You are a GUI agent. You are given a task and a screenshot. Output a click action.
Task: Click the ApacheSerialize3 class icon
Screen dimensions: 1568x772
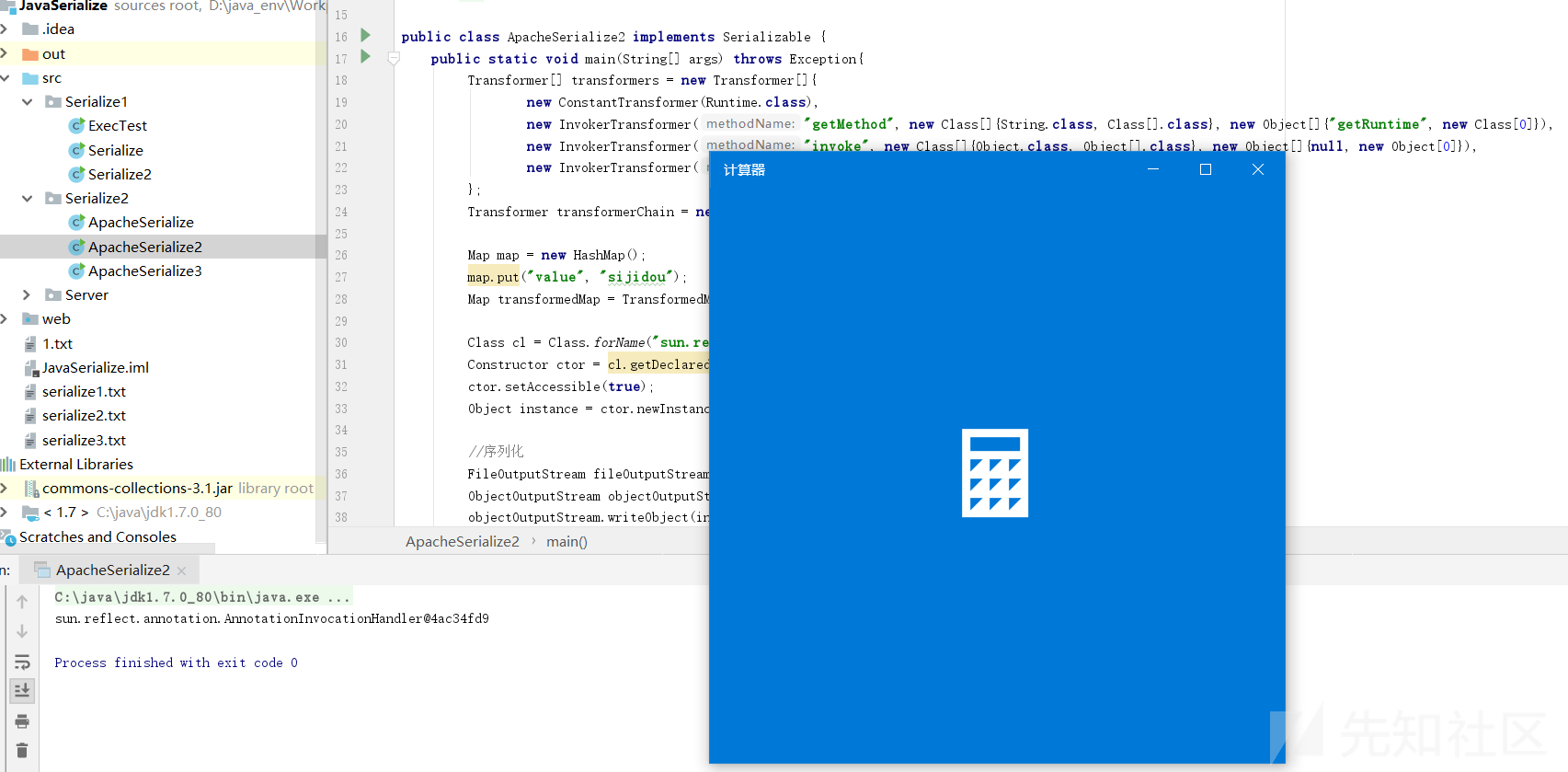pyautogui.click(x=77, y=271)
